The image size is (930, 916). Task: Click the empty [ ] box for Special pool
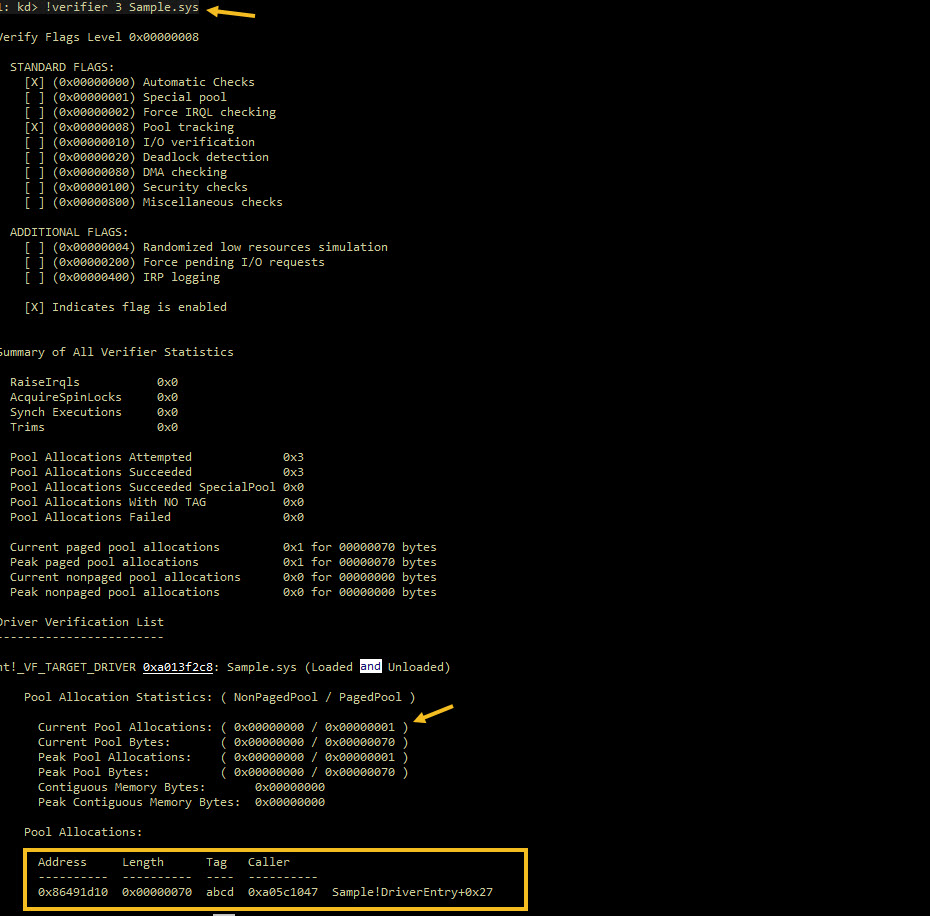click(34, 97)
